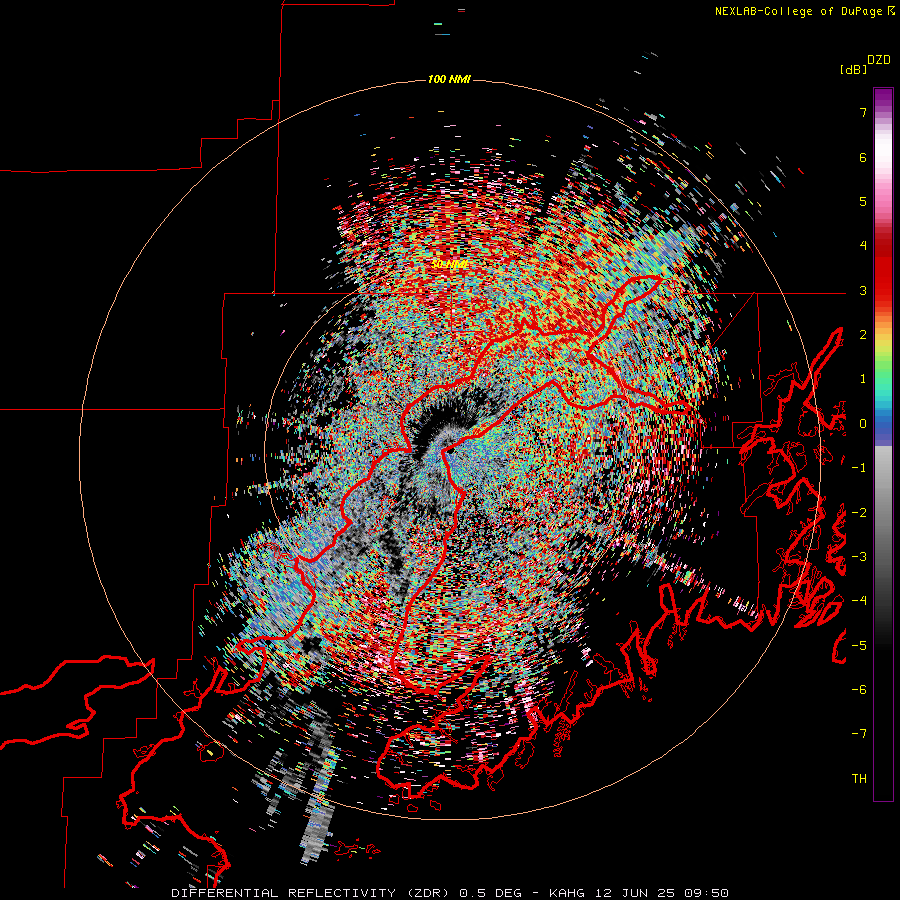The width and height of the screenshot is (900, 900).
Task: Click the "12 JUN 25" date text
Action: point(634,893)
